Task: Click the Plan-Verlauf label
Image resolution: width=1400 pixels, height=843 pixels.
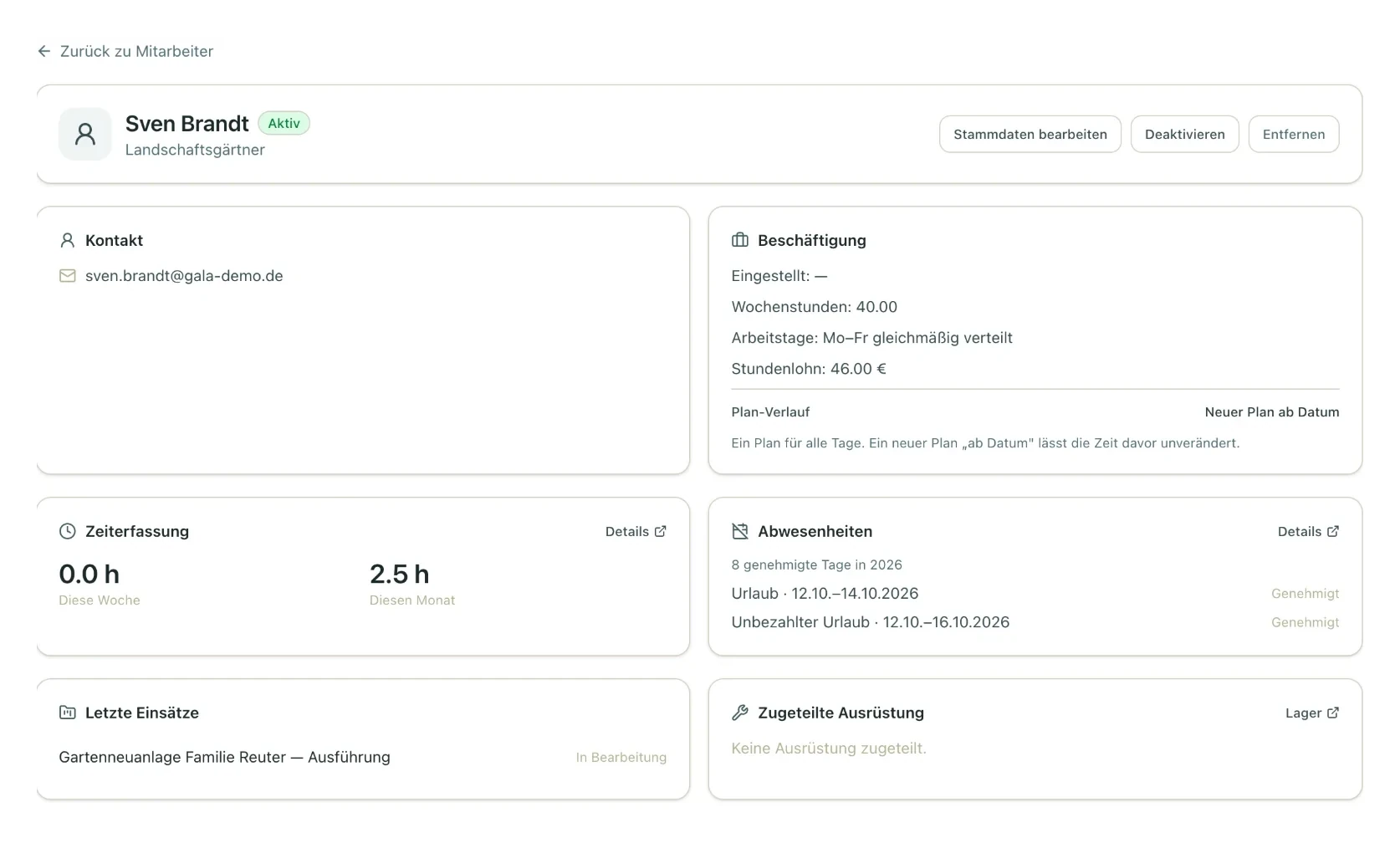Action: 770,411
